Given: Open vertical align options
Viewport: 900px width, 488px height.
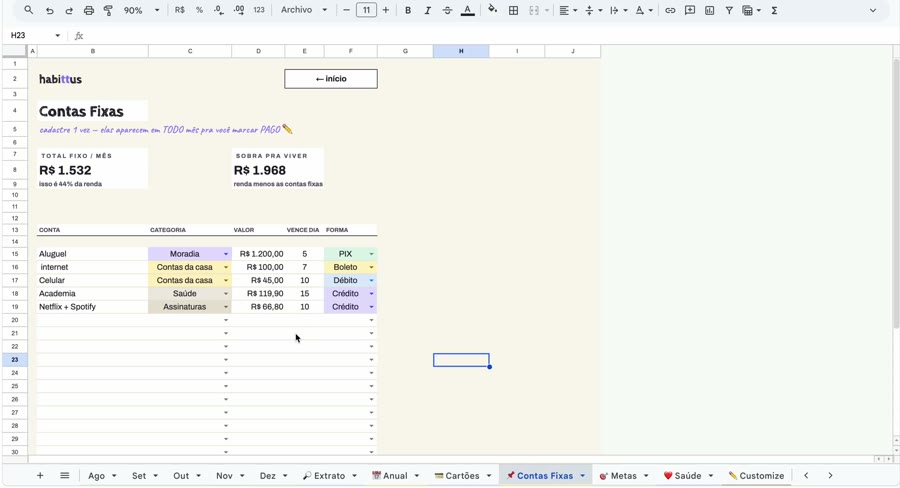Looking at the screenshot, I should tap(592, 10).
